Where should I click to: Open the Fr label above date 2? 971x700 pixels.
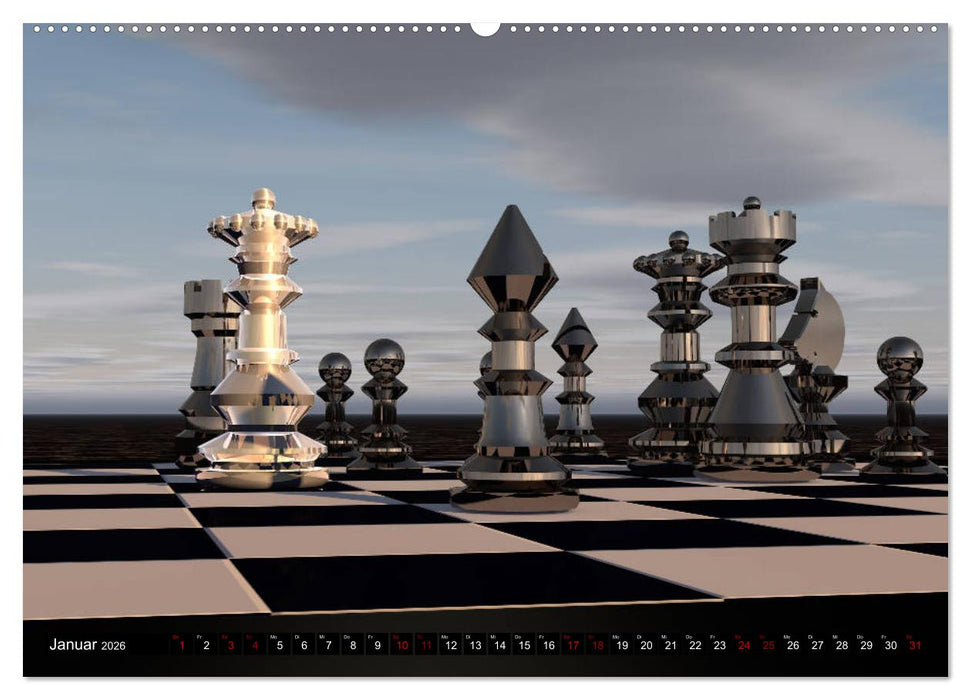(197, 637)
